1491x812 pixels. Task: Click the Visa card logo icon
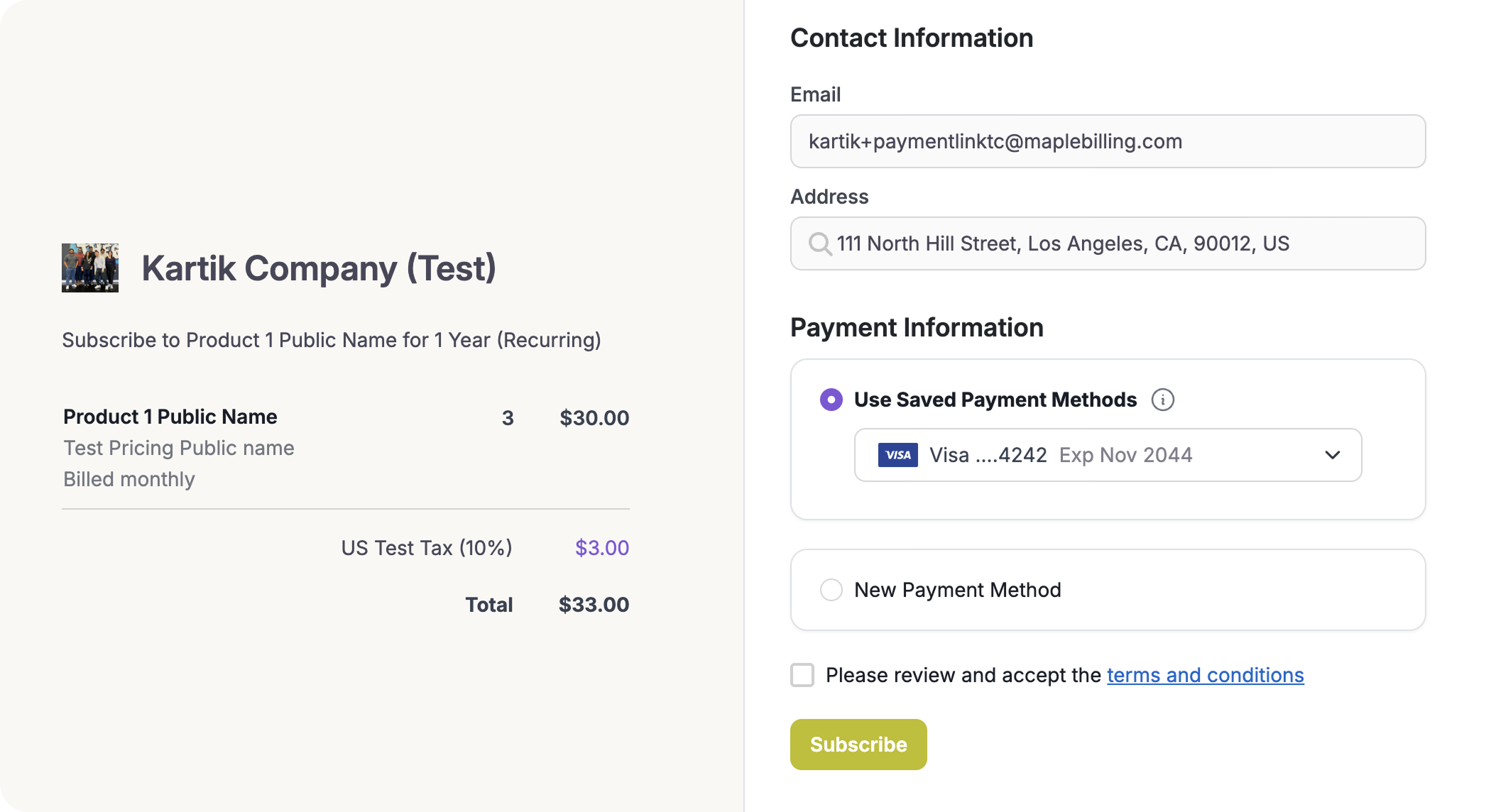click(x=897, y=455)
